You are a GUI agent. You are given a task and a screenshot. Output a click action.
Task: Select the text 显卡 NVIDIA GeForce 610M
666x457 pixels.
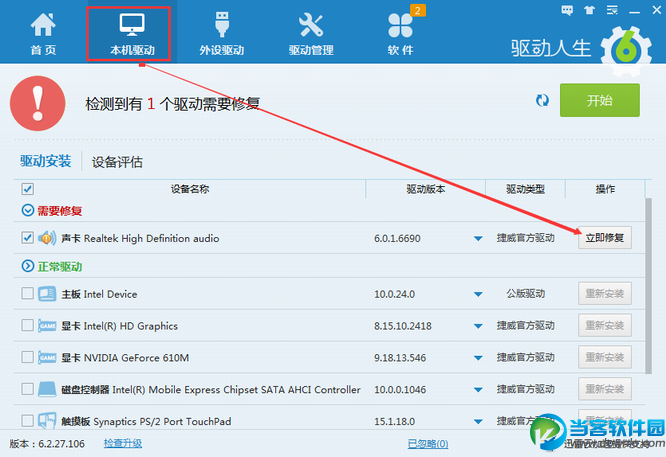(x=125, y=358)
